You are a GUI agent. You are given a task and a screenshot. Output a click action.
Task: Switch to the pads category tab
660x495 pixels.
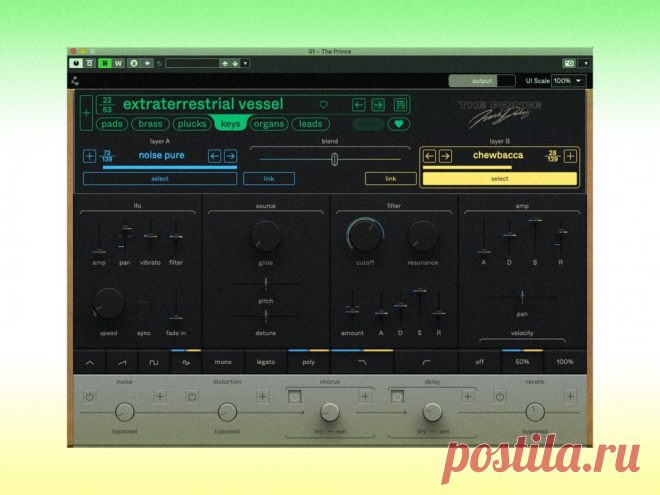coord(112,124)
